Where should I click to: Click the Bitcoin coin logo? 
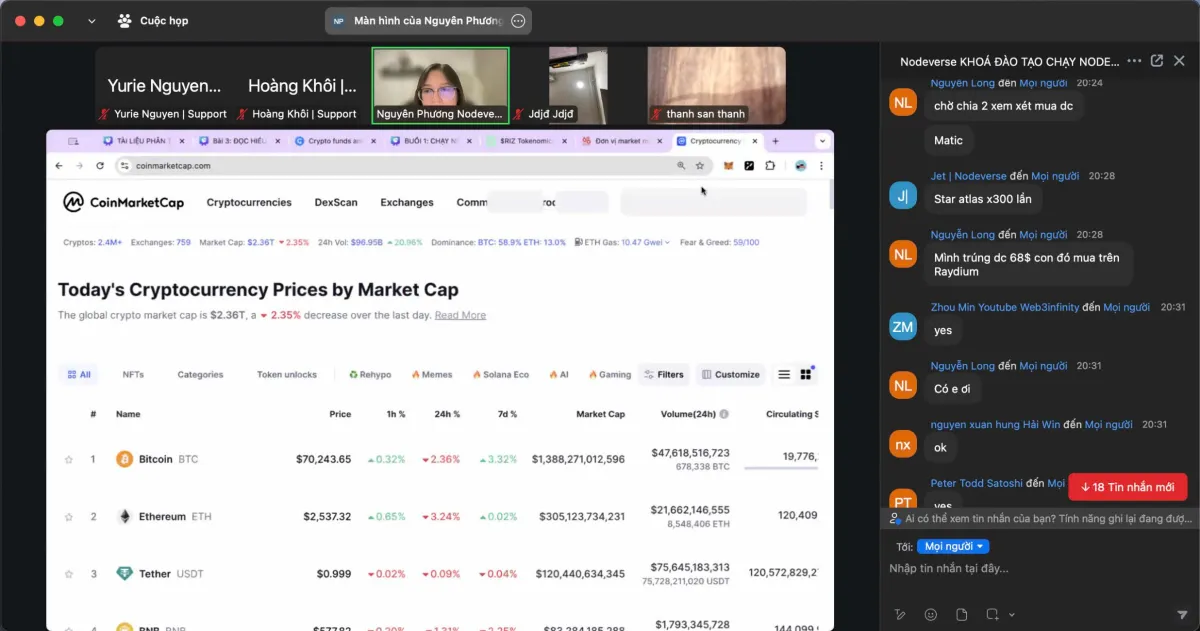tap(125, 459)
